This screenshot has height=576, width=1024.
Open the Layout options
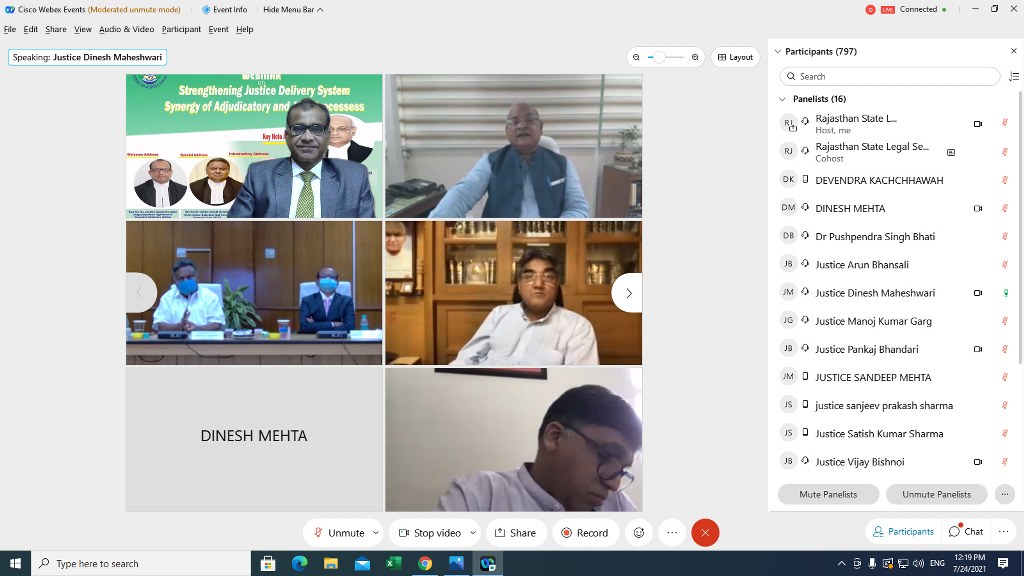[735, 57]
